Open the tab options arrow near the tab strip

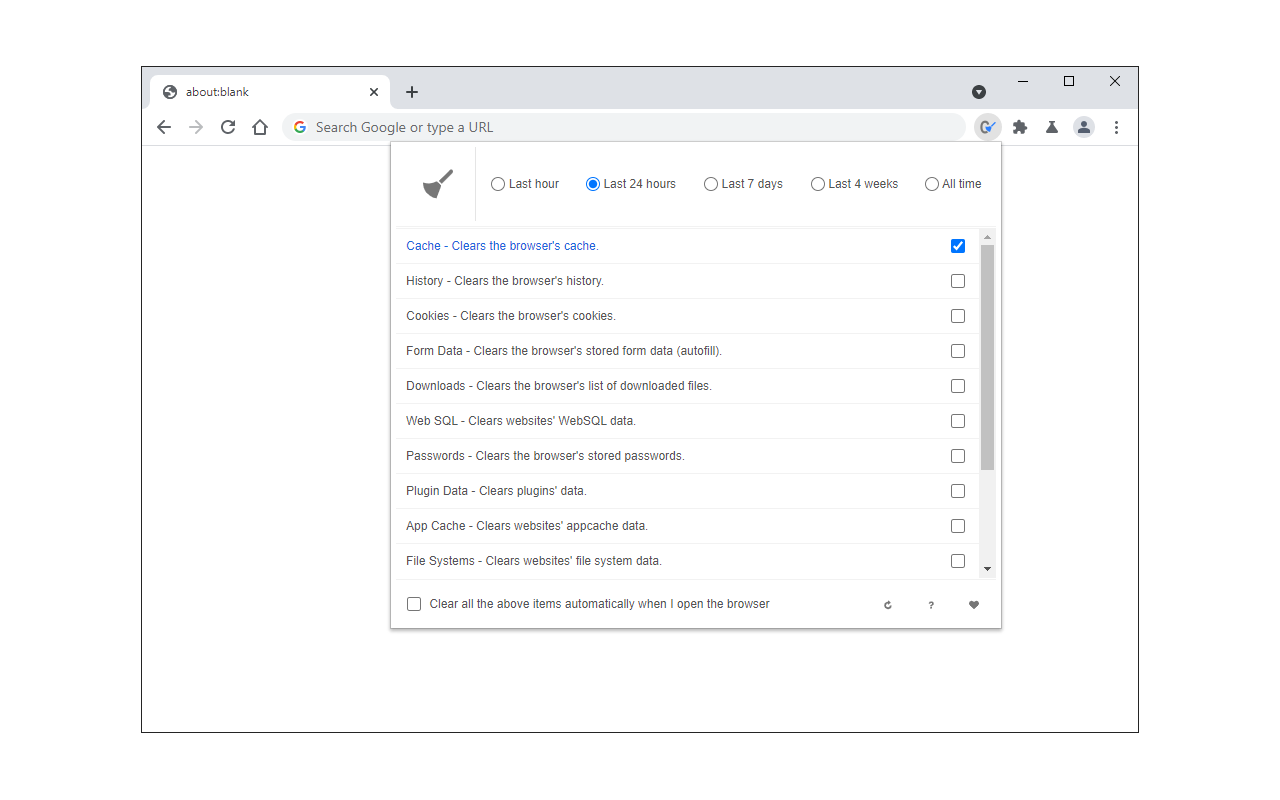tap(978, 92)
